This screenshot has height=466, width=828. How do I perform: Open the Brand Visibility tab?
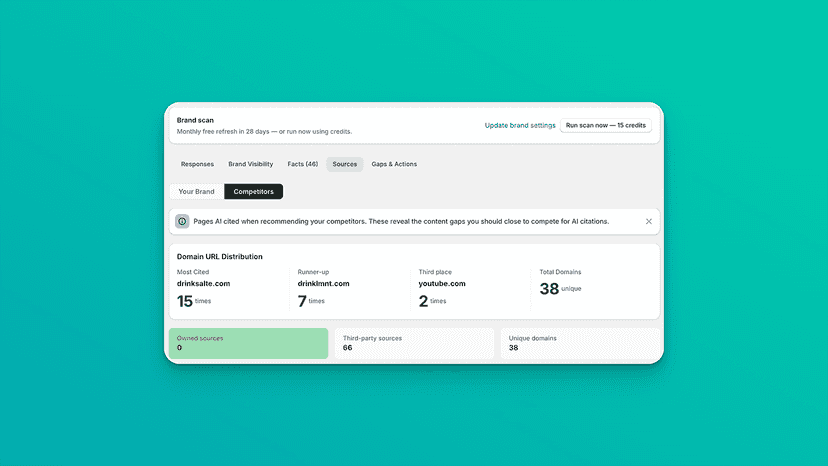pyautogui.click(x=251, y=164)
